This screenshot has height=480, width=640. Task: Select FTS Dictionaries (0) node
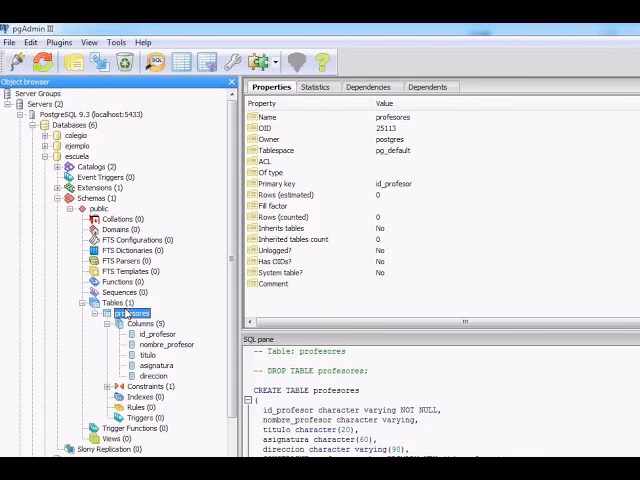tap(133, 251)
